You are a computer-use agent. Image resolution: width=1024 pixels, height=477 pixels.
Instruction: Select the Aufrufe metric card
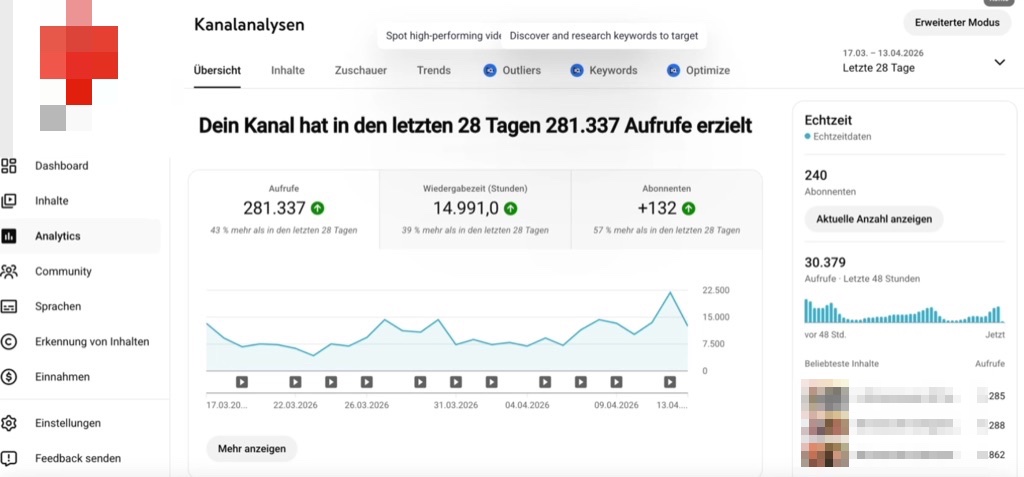coord(283,210)
